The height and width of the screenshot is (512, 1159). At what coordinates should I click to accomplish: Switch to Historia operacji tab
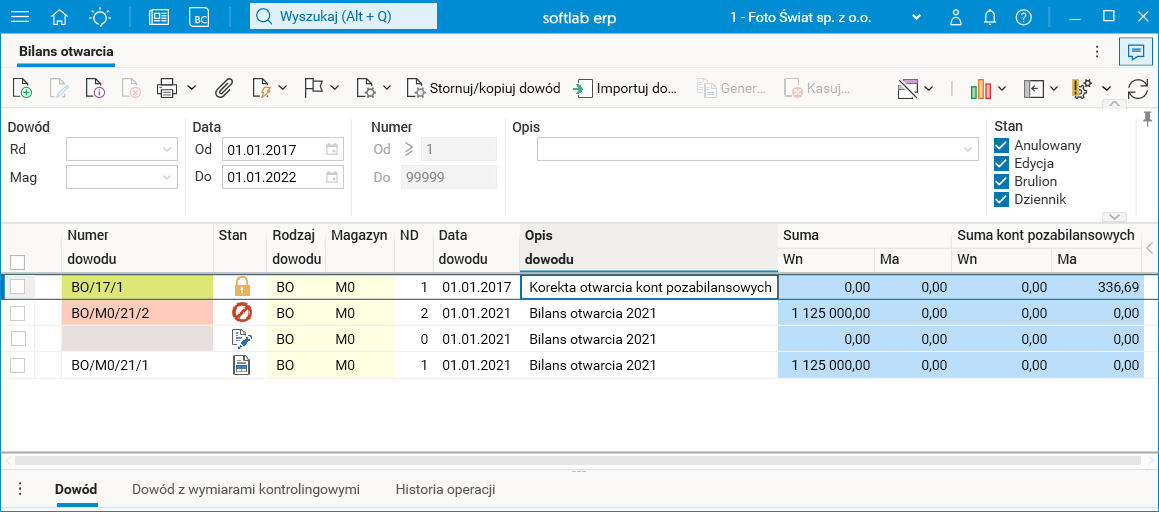click(445, 490)
